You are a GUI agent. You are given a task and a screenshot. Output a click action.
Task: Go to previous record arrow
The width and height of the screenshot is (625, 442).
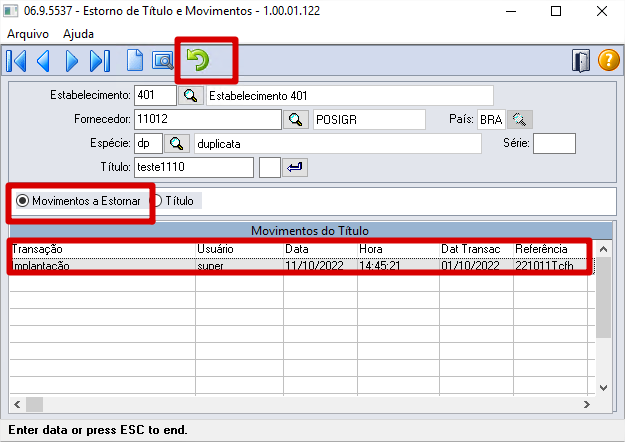click(x=43, y=61)
